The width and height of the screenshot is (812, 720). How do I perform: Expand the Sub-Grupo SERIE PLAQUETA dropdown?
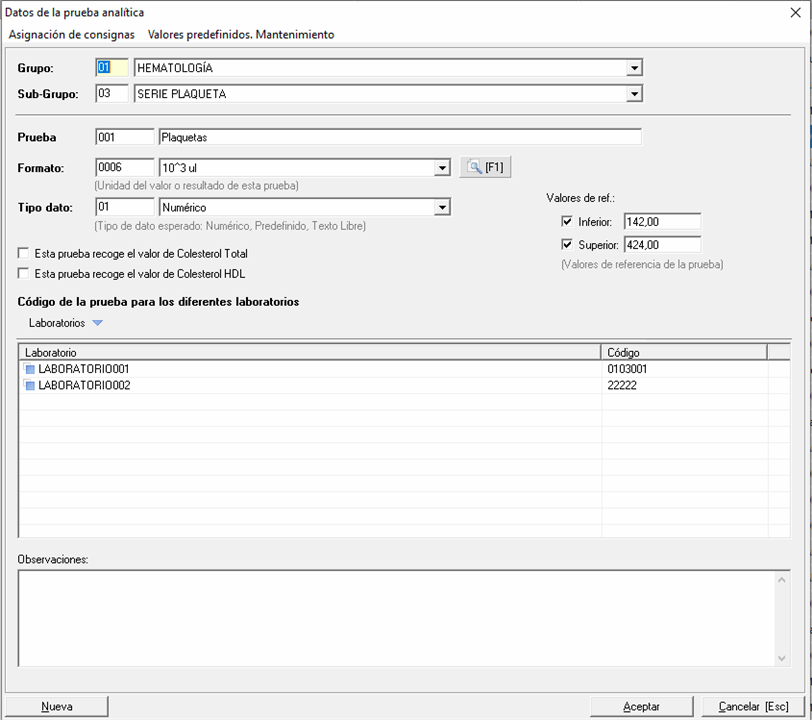click(633, 94)
